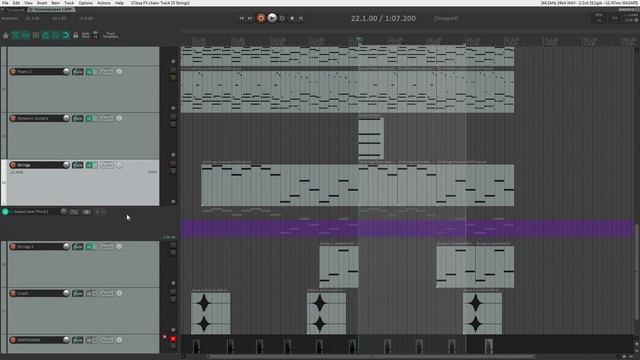Image resolution: width=640 pixels, height=360 pixels.
Task: Click the Strings track name field
Action: (39, 165)
